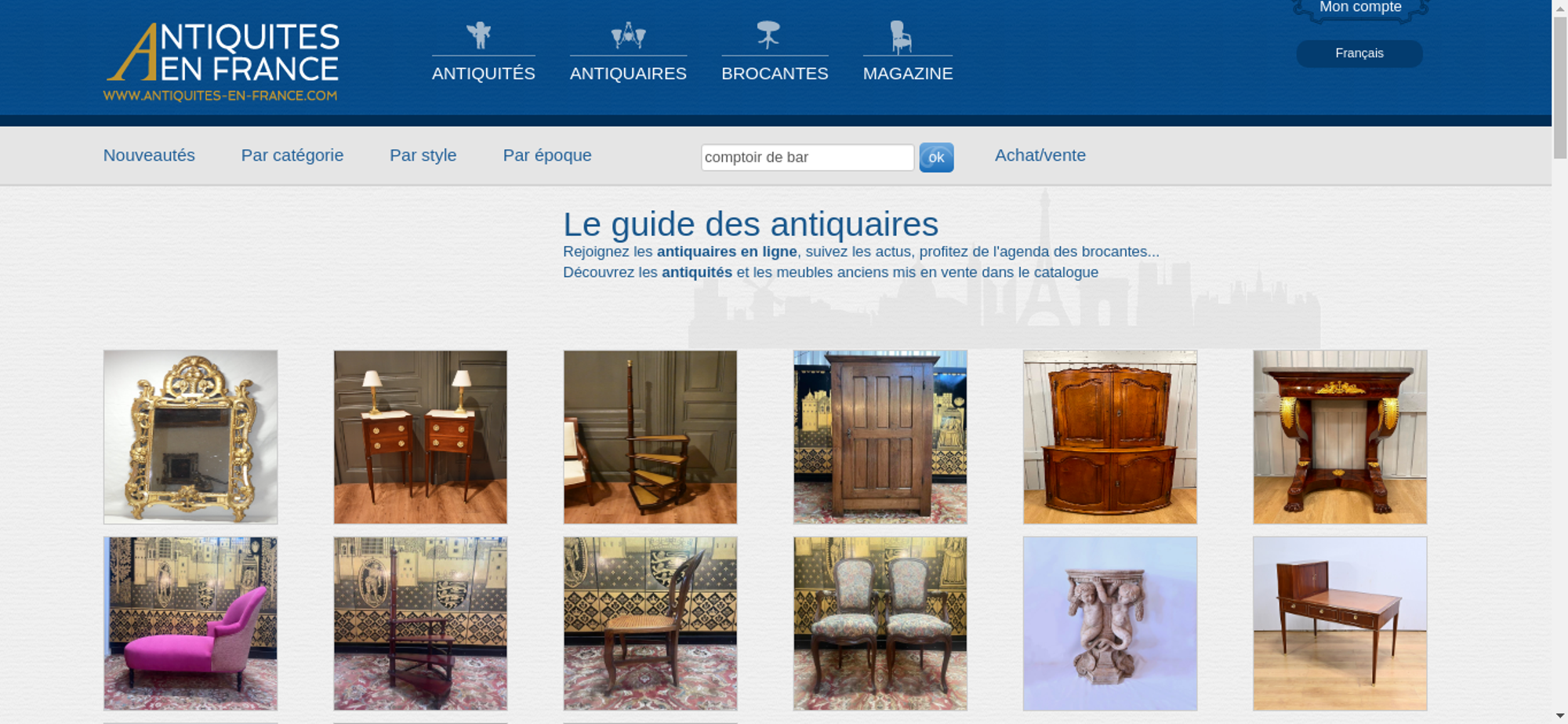Open the gilded mirror thumbnail
Image resolution: width=1568 pixels, height=724 pixels.
pos(191,437)
